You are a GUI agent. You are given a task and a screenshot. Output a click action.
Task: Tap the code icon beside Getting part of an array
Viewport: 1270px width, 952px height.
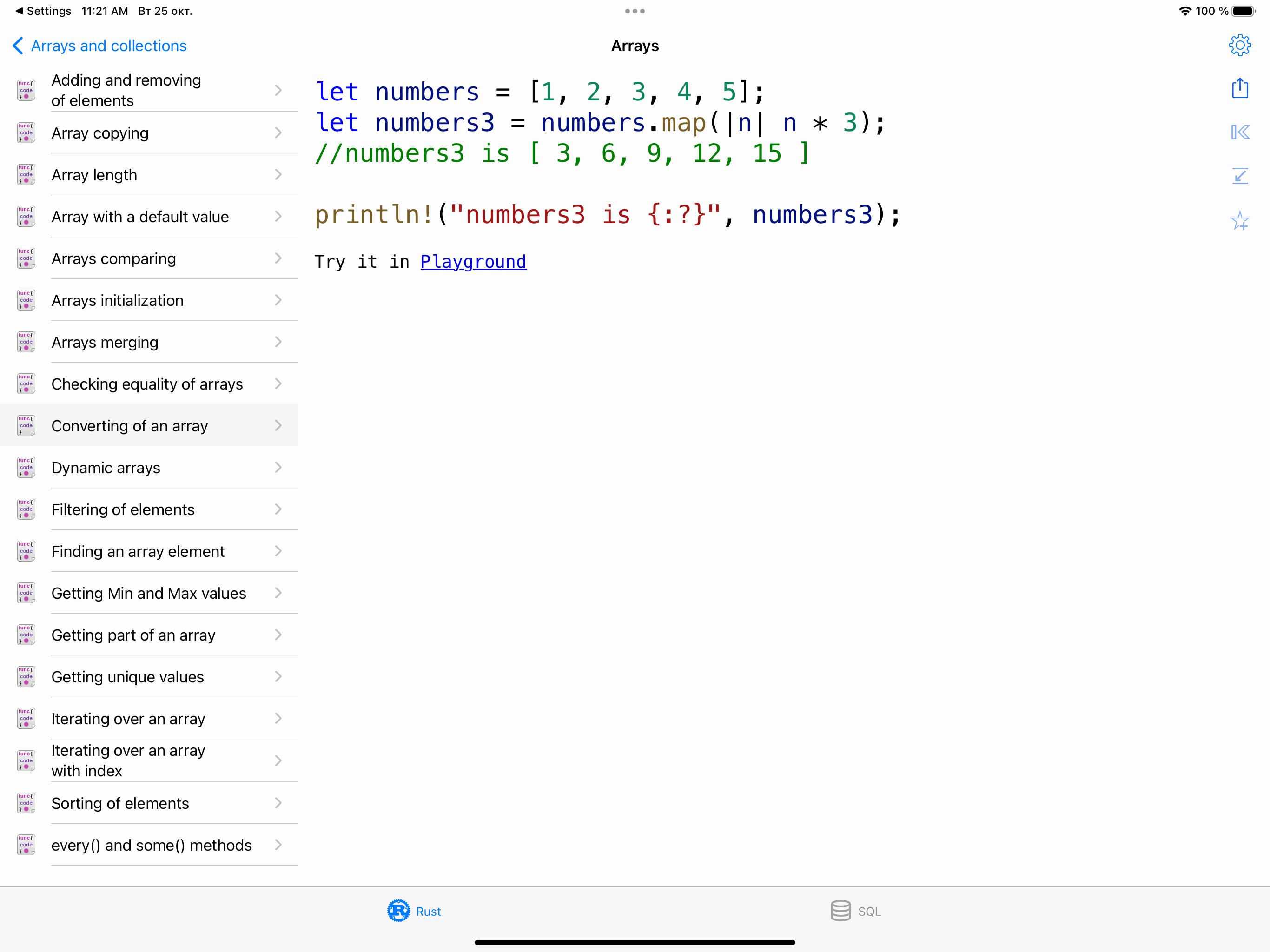pos(26,635)
